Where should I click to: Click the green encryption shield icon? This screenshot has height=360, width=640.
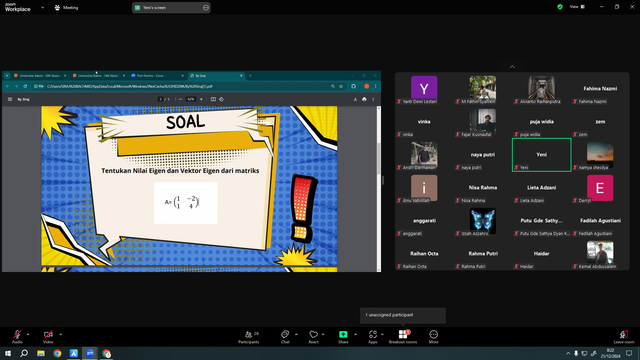click(560, 7)
